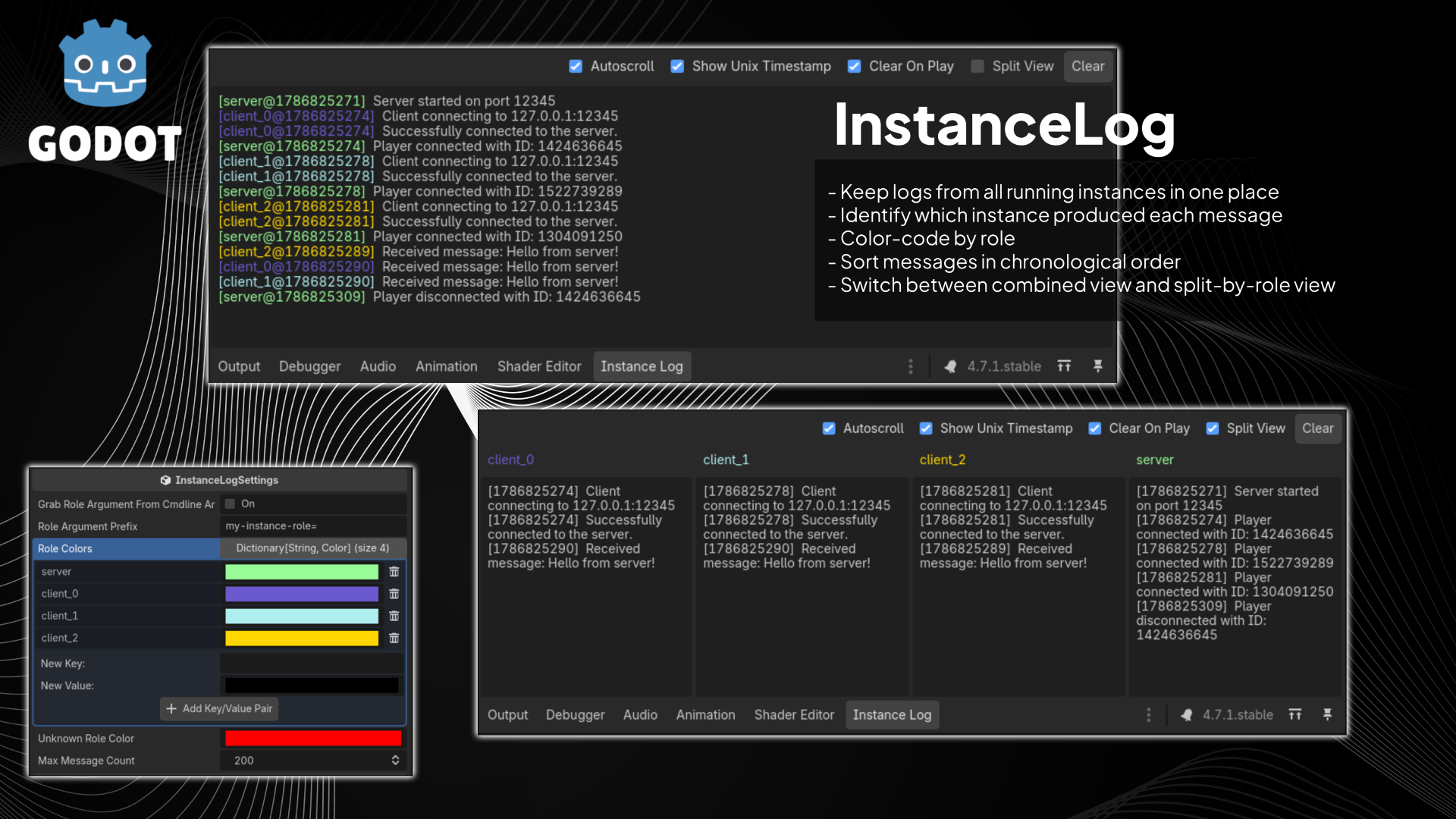Open the Audio tab in the combined-log panel

(x=378, y=366)
